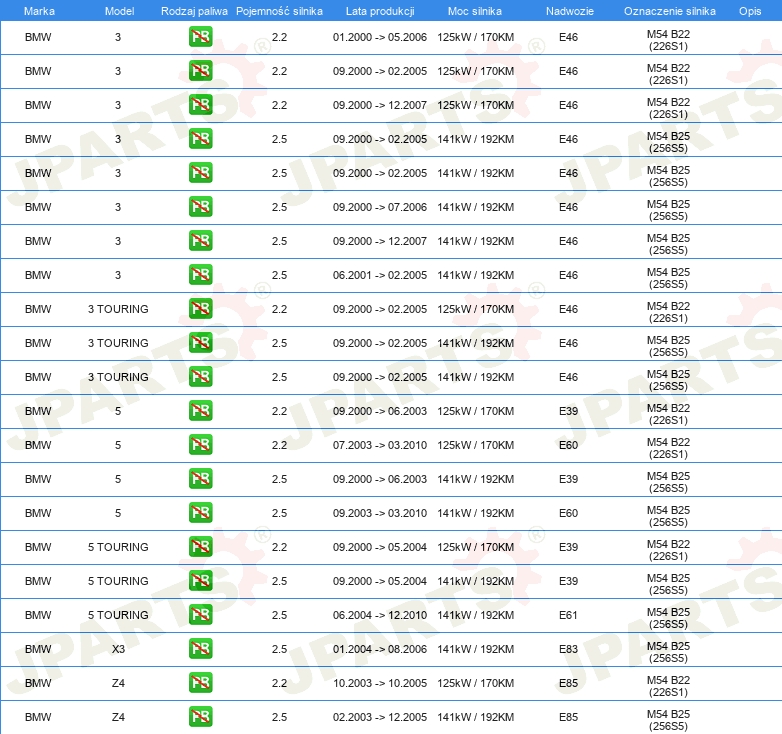
Task: Click E39 cell in BMW 5 09.2000 -> 06.2003 2.2 row
Action: (568, 411)
